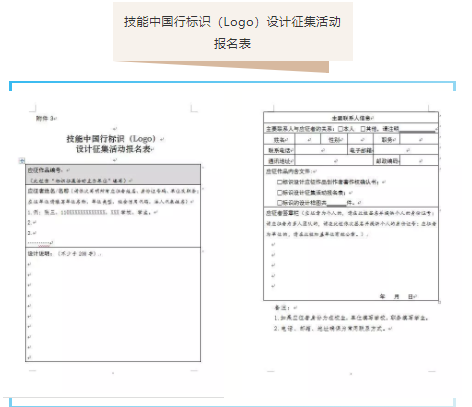The image size is (472, 407).
Task: Click the 邮政编码 value cell
Action: (x=419, y=161)
